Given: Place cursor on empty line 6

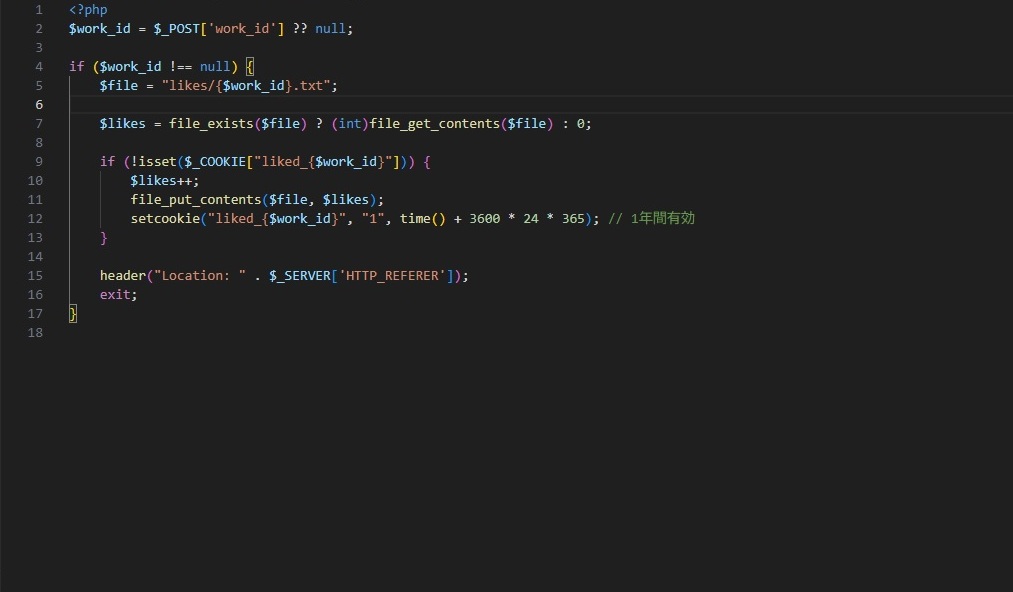Looking at the screenshot, I should (100, 104).
